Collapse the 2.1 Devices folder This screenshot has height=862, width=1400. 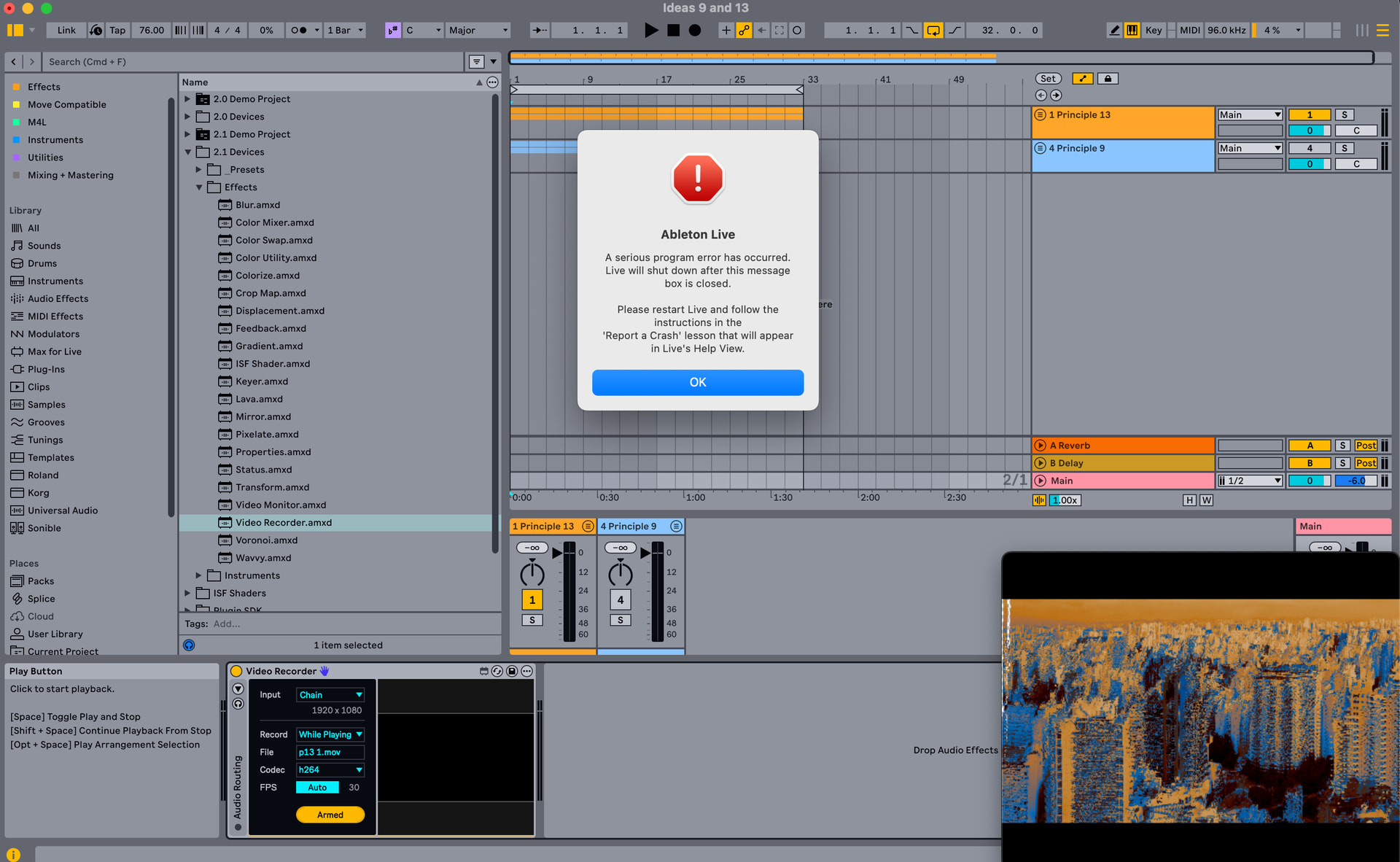point(188,152)
